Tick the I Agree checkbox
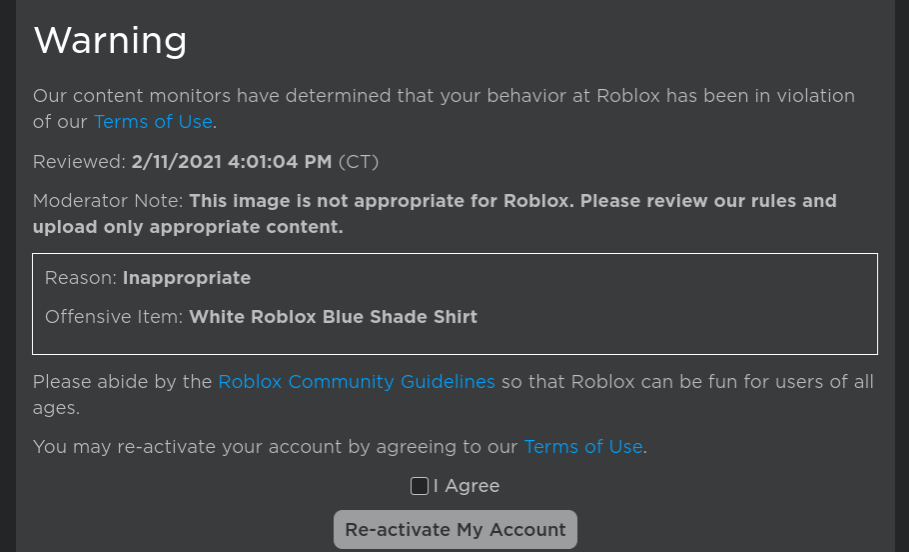 tap(420, 487)
